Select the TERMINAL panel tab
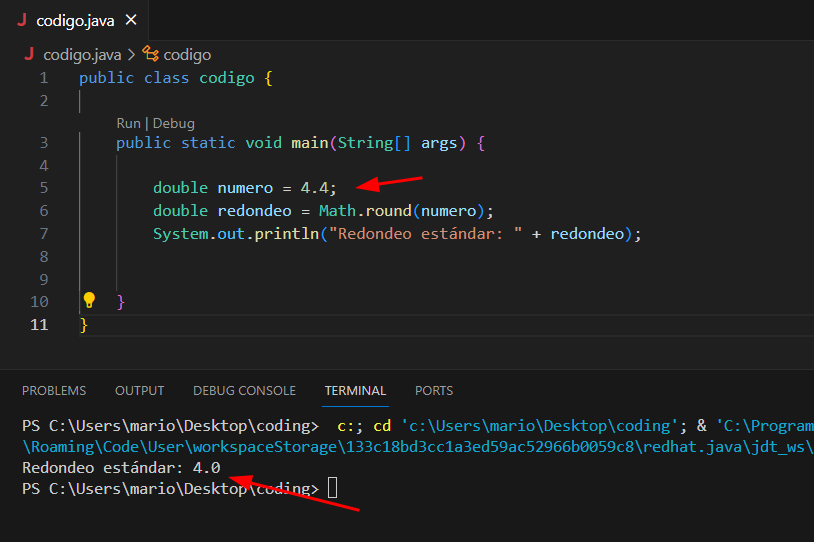The image size is (814, 542). tap(356, 390)
